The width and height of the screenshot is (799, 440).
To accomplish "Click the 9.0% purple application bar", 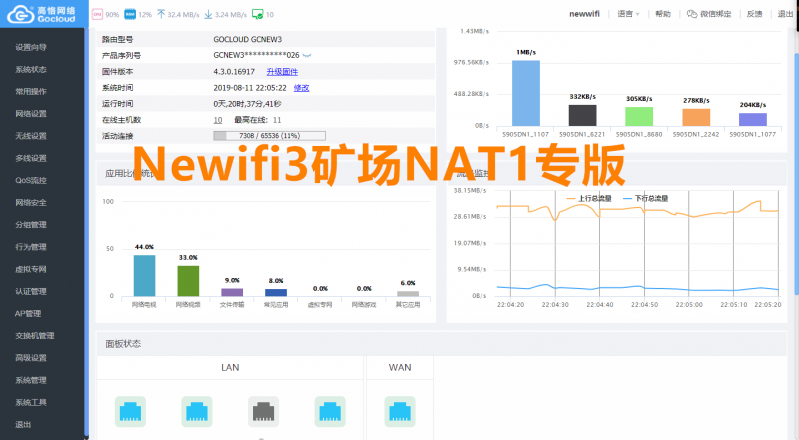I will (232, 292).
